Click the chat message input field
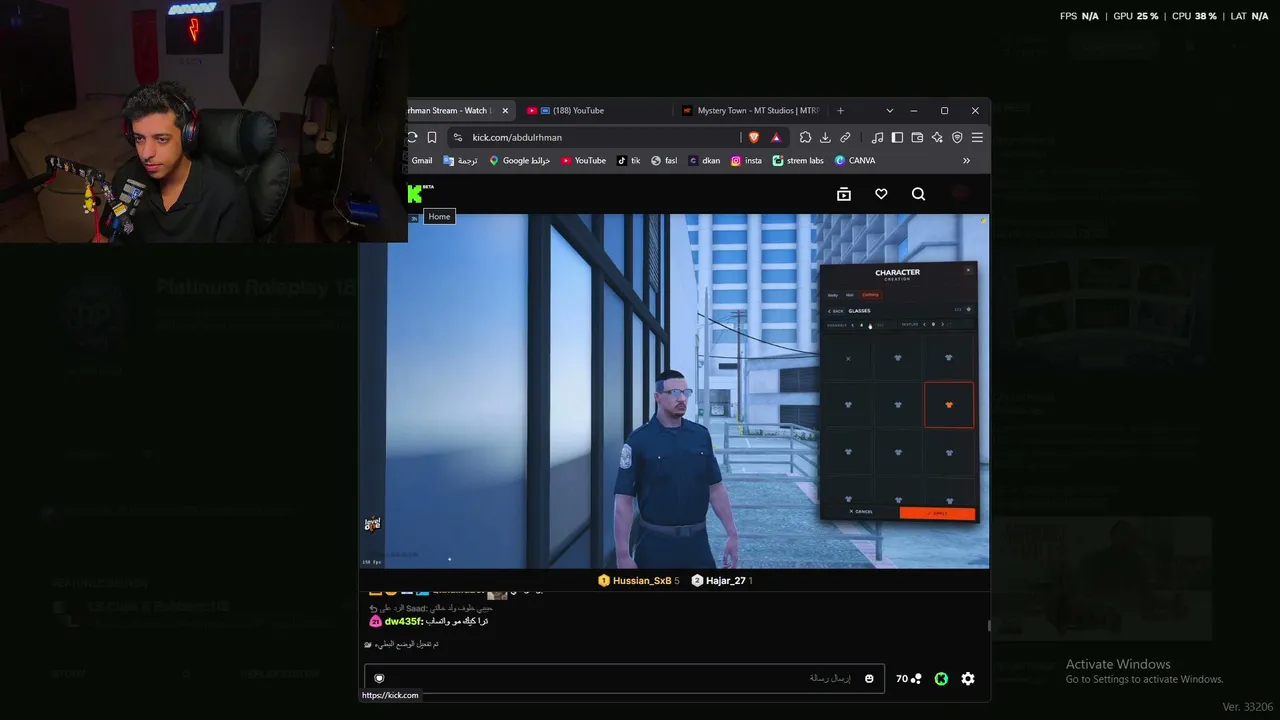The image size is (1280, 720). [624, 679]
